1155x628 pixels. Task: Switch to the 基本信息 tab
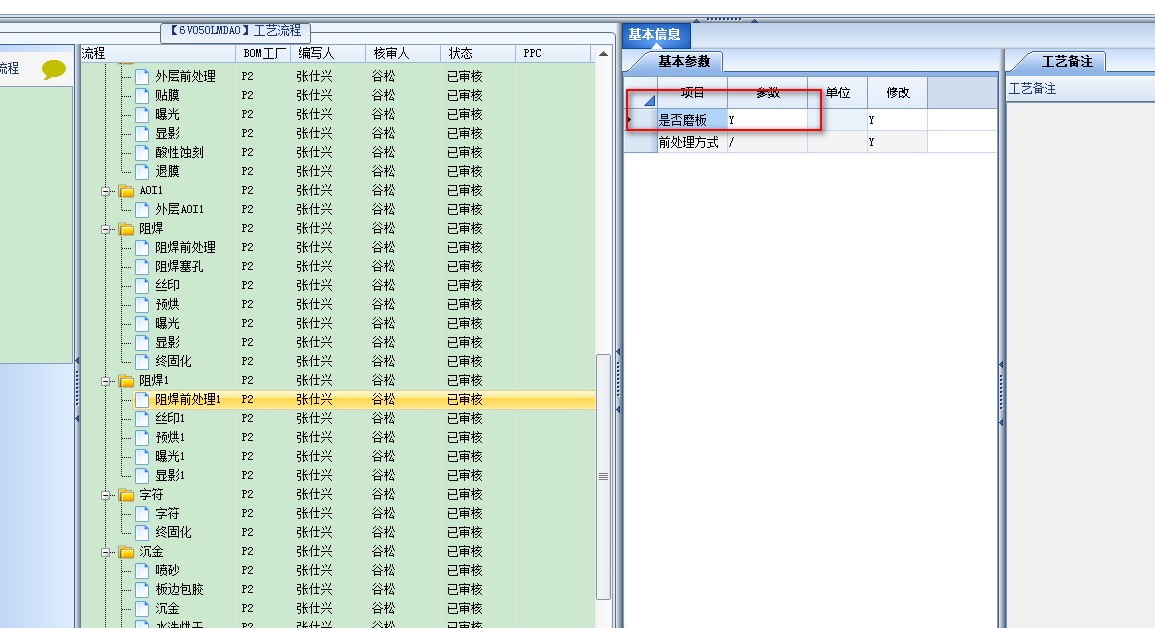tap(655, 35)
